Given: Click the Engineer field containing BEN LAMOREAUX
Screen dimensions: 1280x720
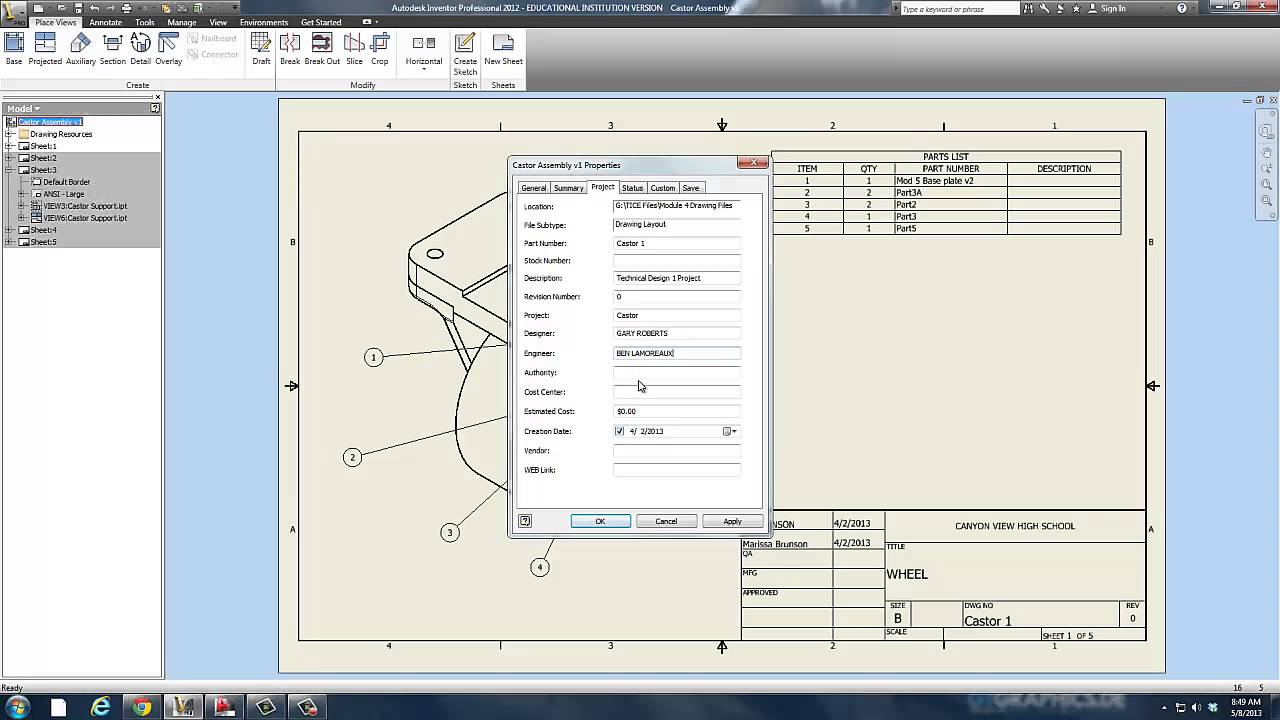Looking at the screenshot, I should (677, 353).
